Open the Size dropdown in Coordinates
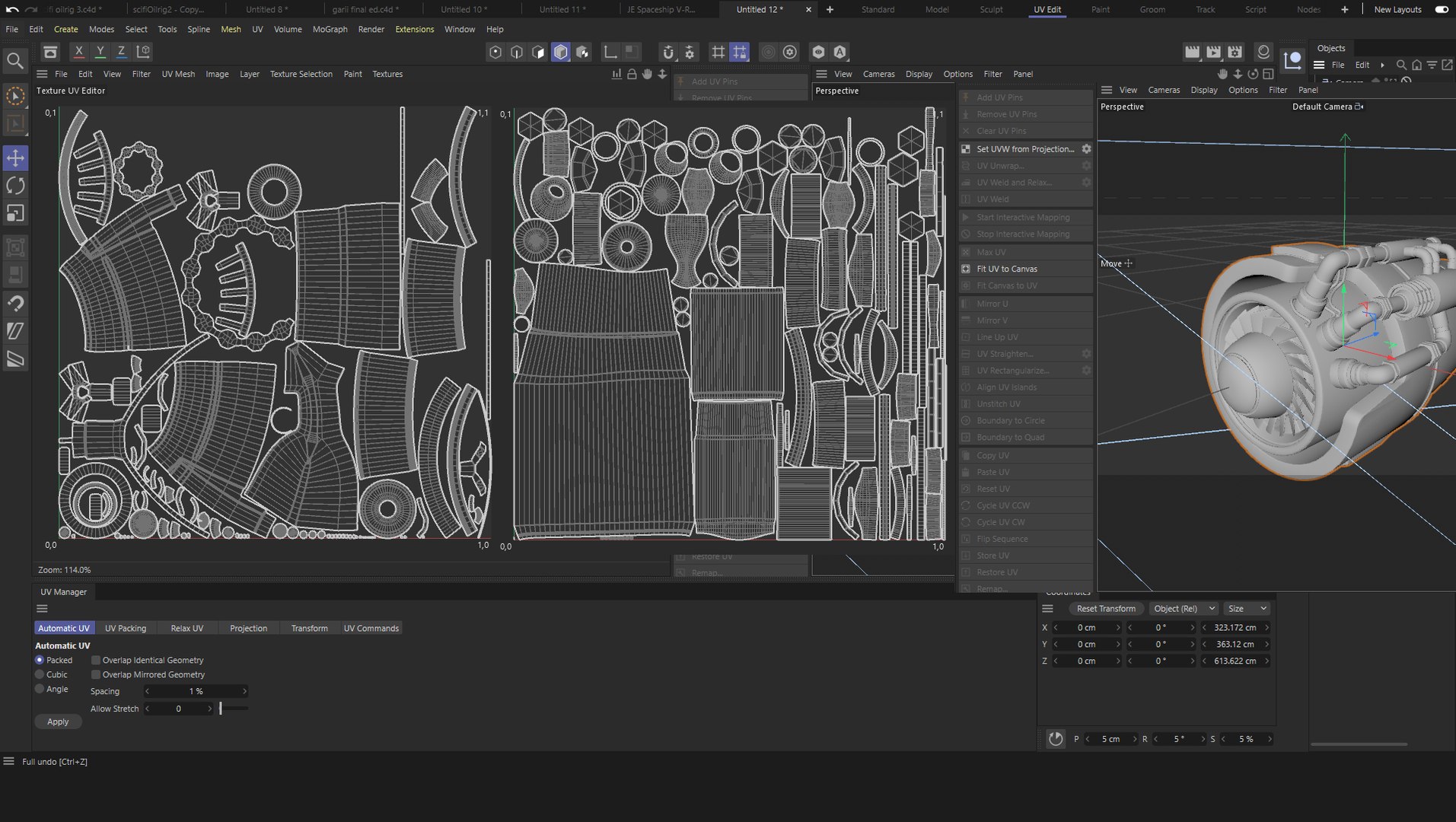The height and width of the screenshot is (822, 1456). 1246,609
